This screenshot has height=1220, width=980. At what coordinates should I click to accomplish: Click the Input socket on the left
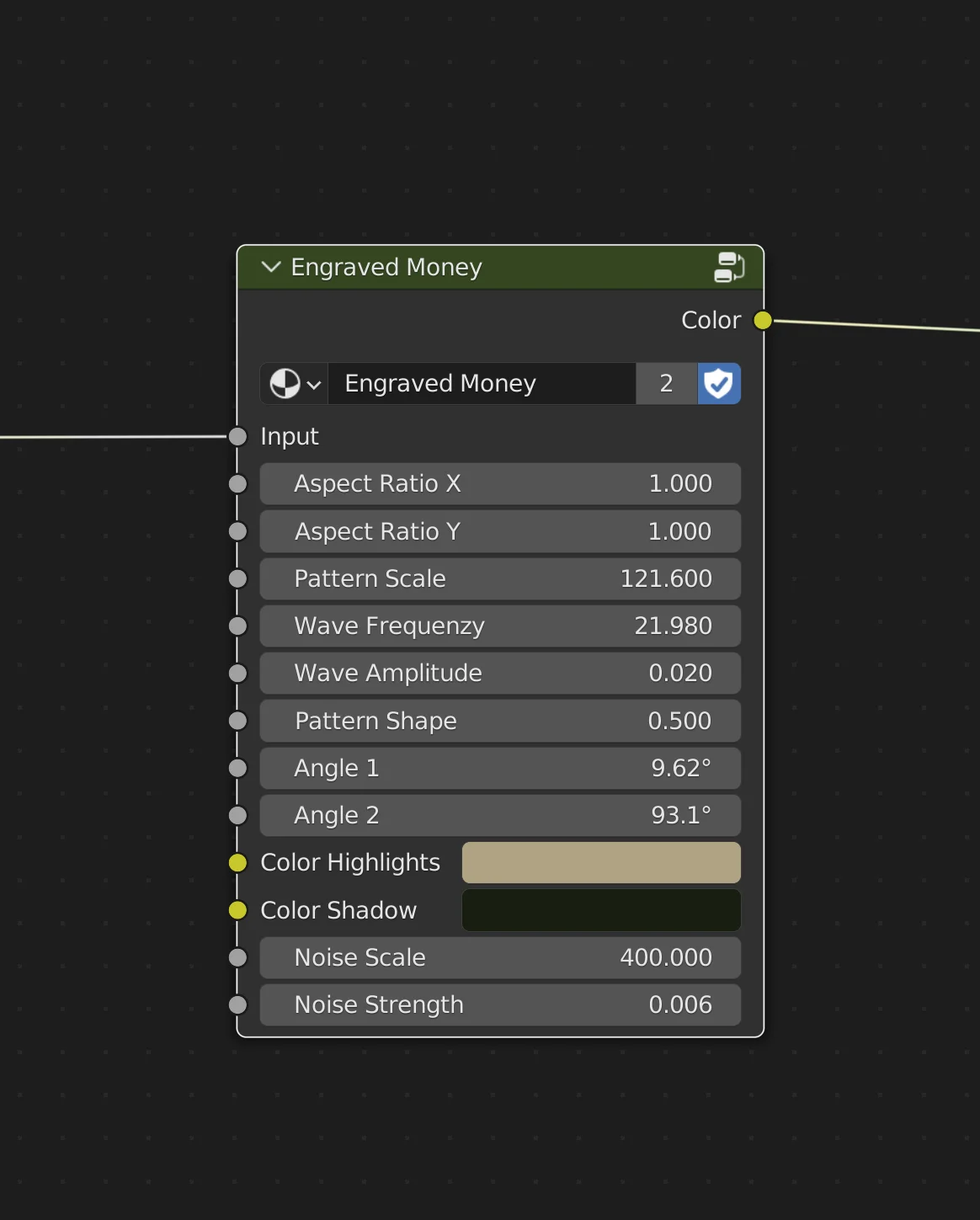point(237,436)
